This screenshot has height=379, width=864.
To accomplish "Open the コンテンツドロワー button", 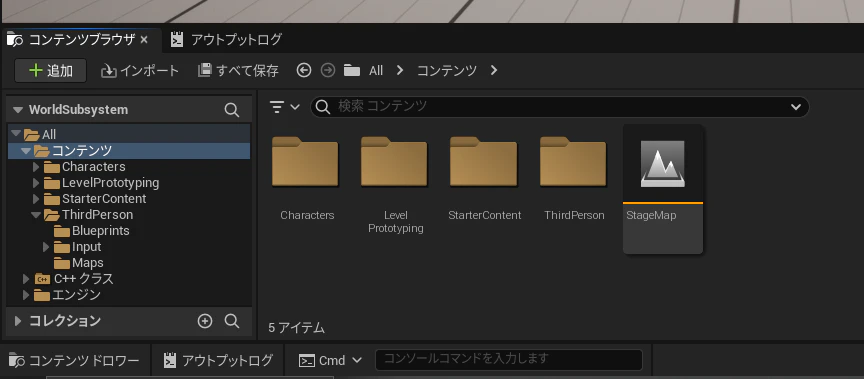I will pyautogui.click(x=75, y=361).
